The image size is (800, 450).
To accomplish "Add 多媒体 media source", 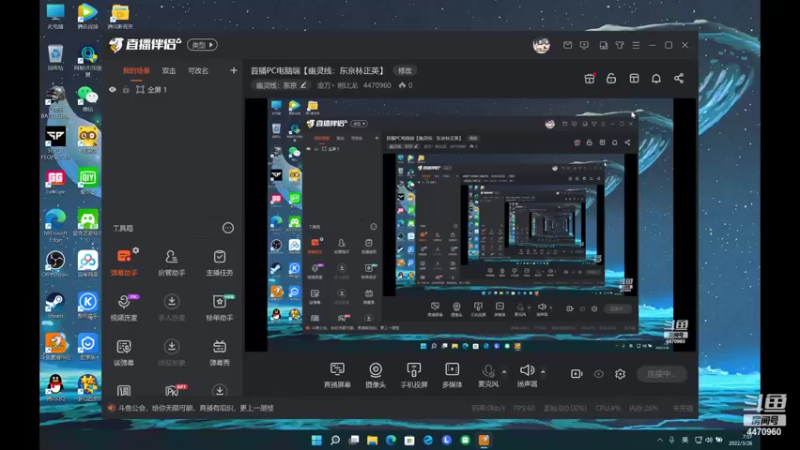I will (x=452, y=374).
